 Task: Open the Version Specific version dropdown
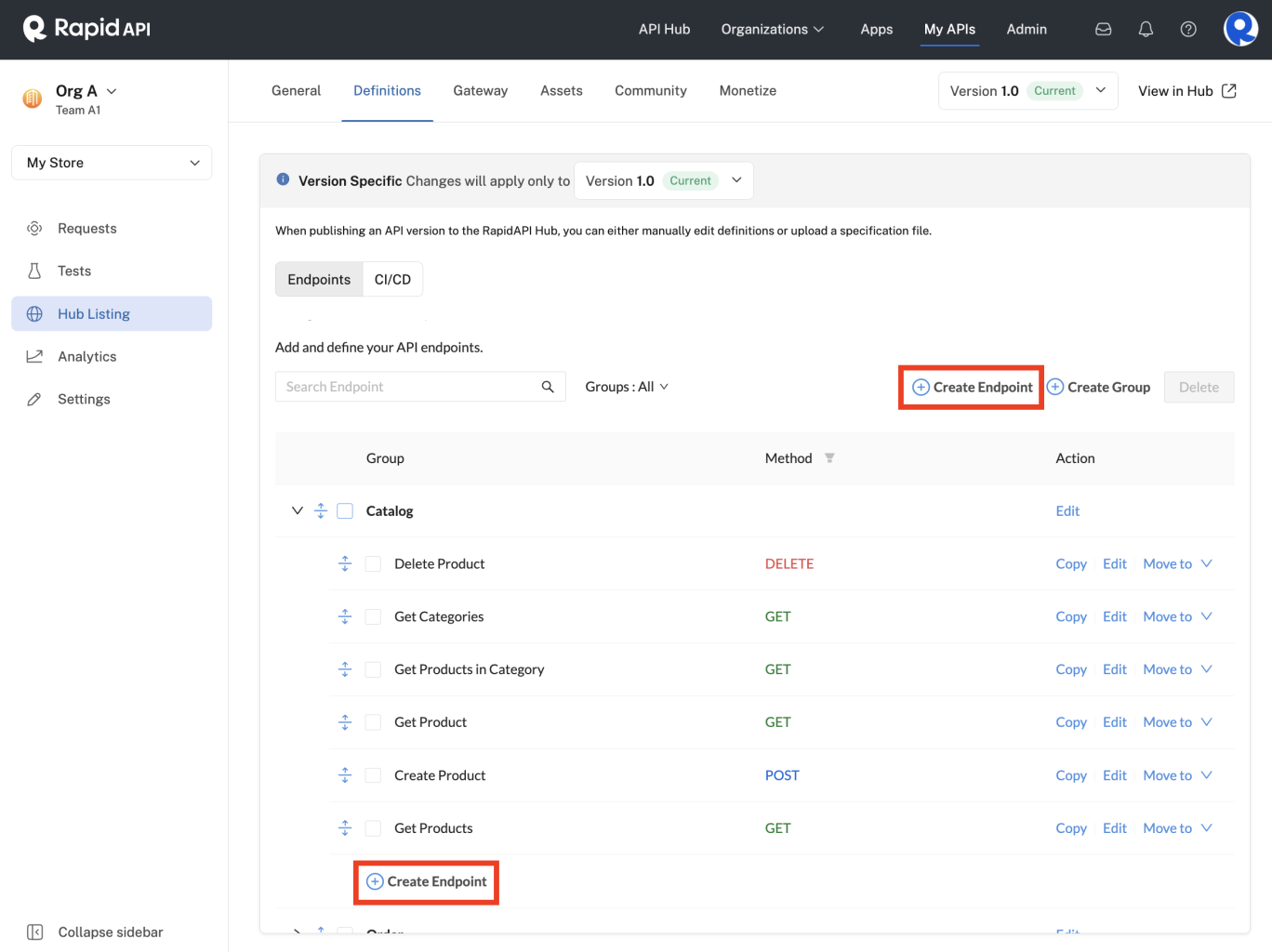[663, 181]
